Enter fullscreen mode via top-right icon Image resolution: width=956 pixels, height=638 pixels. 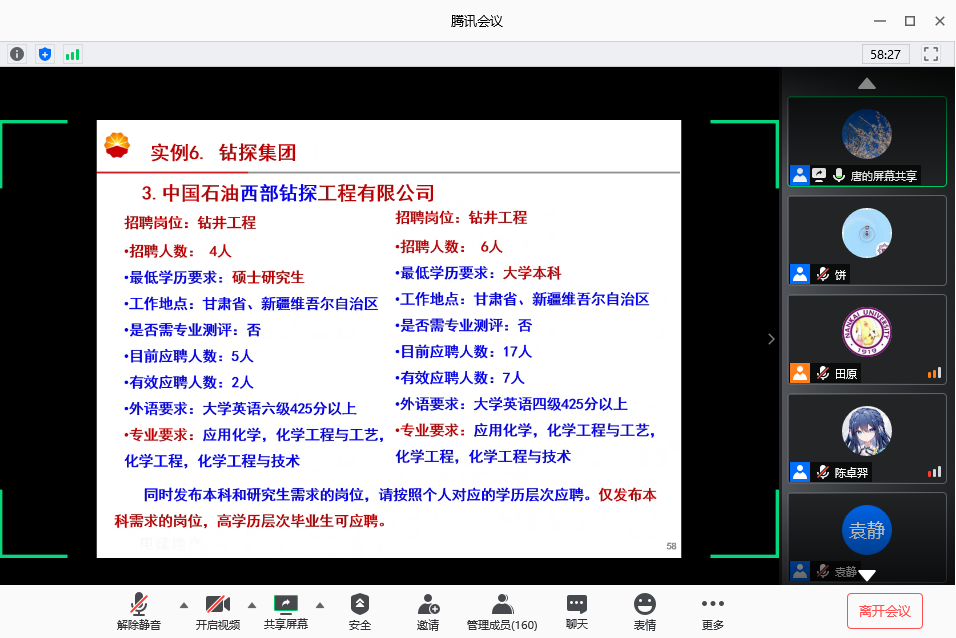(931, 54)
